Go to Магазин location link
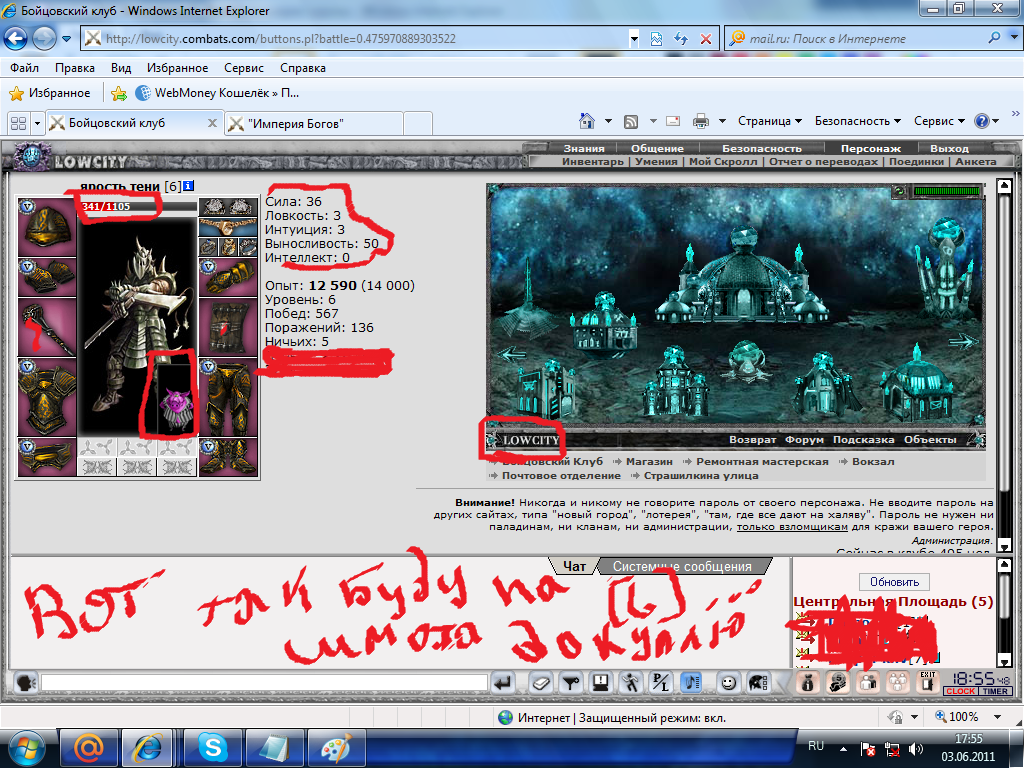This screenshot has width=1024, height=768. 648,462
